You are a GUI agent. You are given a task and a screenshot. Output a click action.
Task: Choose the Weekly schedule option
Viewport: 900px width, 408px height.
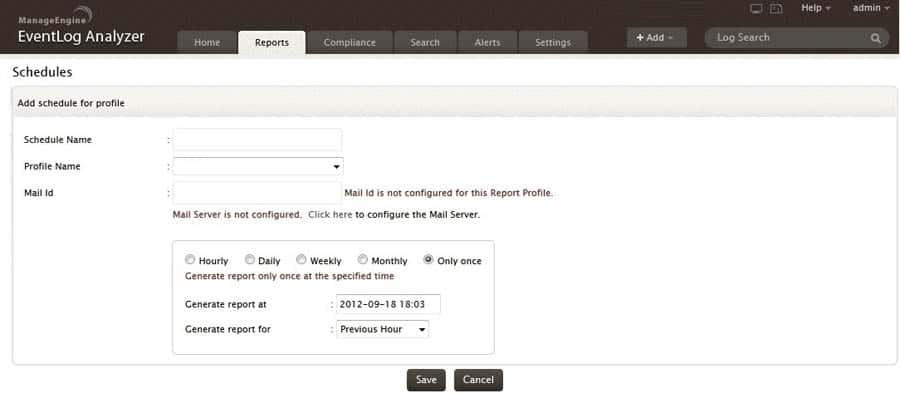pyautogui.click(x=301, y=259)
